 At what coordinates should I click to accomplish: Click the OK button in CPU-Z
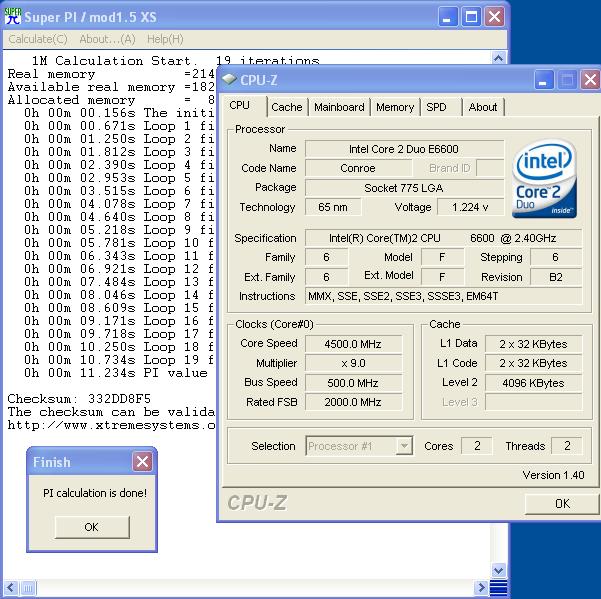coord(562,504)
